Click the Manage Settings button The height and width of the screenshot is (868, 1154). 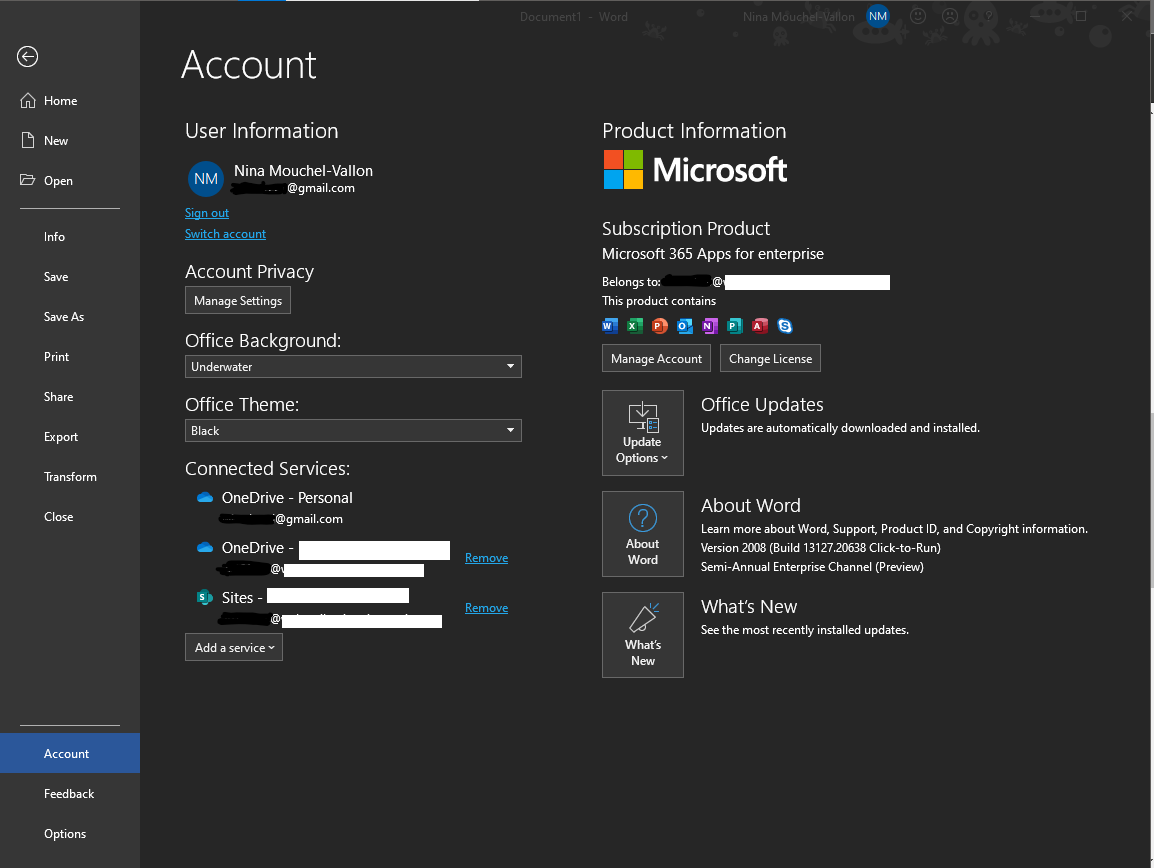pos(238,300)
